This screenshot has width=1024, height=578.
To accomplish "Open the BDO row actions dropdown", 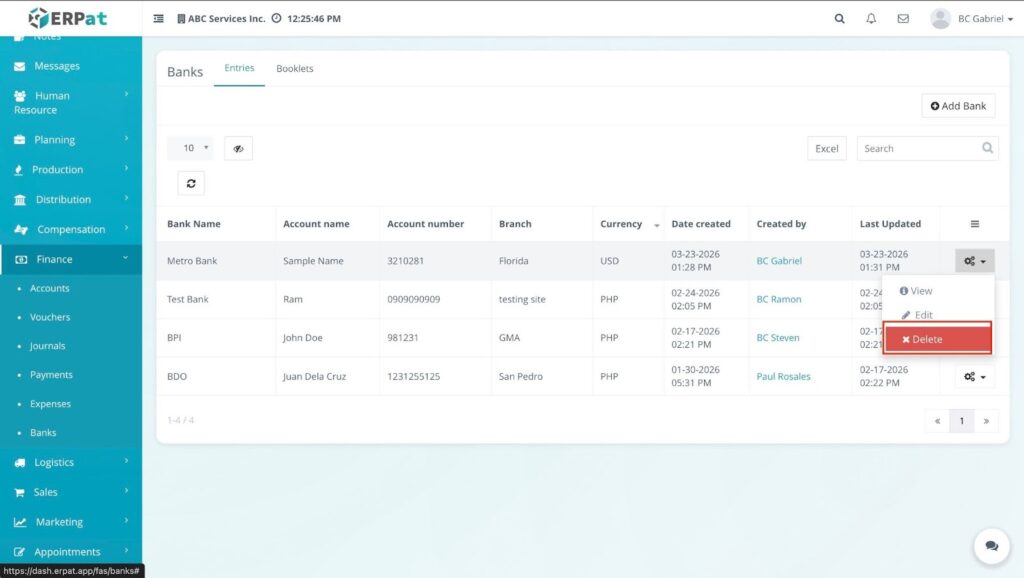I will point(974,377).
